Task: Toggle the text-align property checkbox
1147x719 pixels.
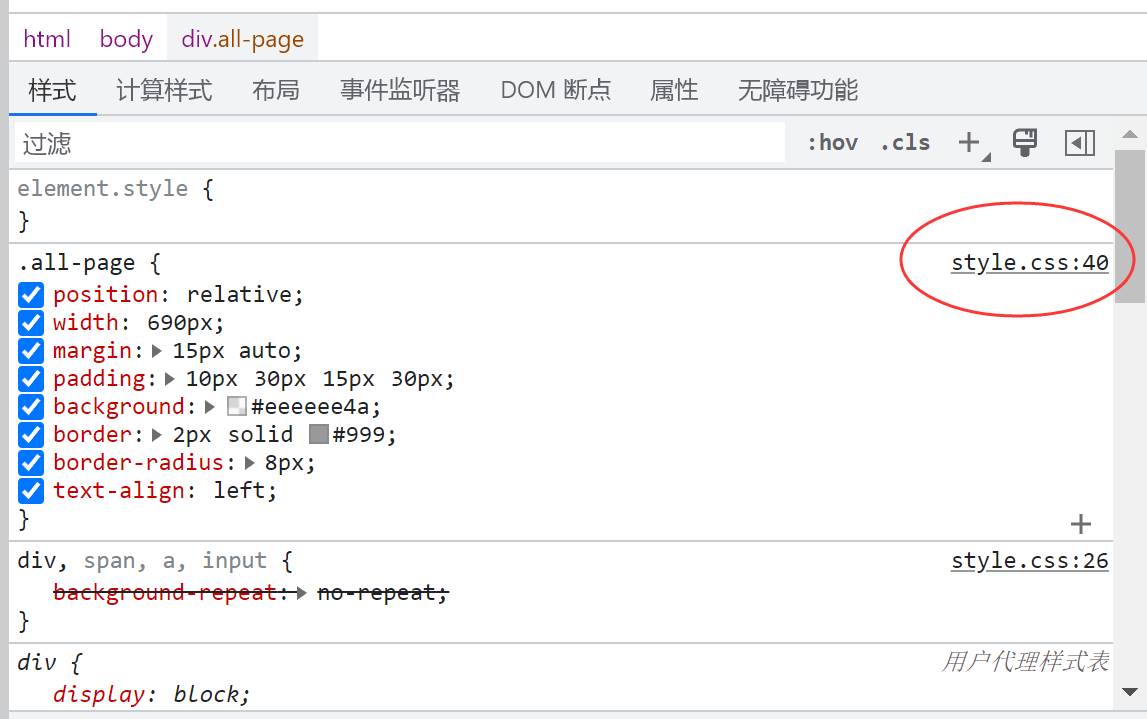Action: click(32, 491)
